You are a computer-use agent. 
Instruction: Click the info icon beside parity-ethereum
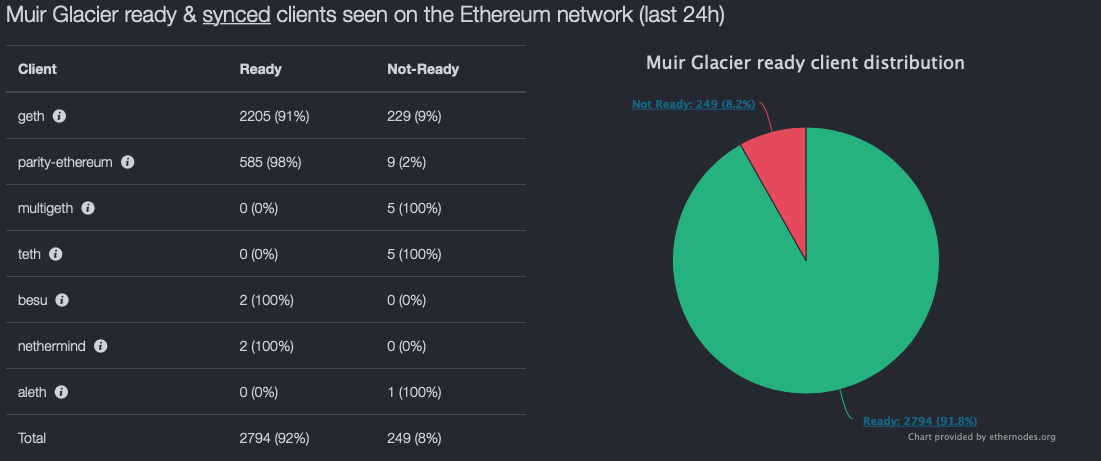click(x=127, y=162)
